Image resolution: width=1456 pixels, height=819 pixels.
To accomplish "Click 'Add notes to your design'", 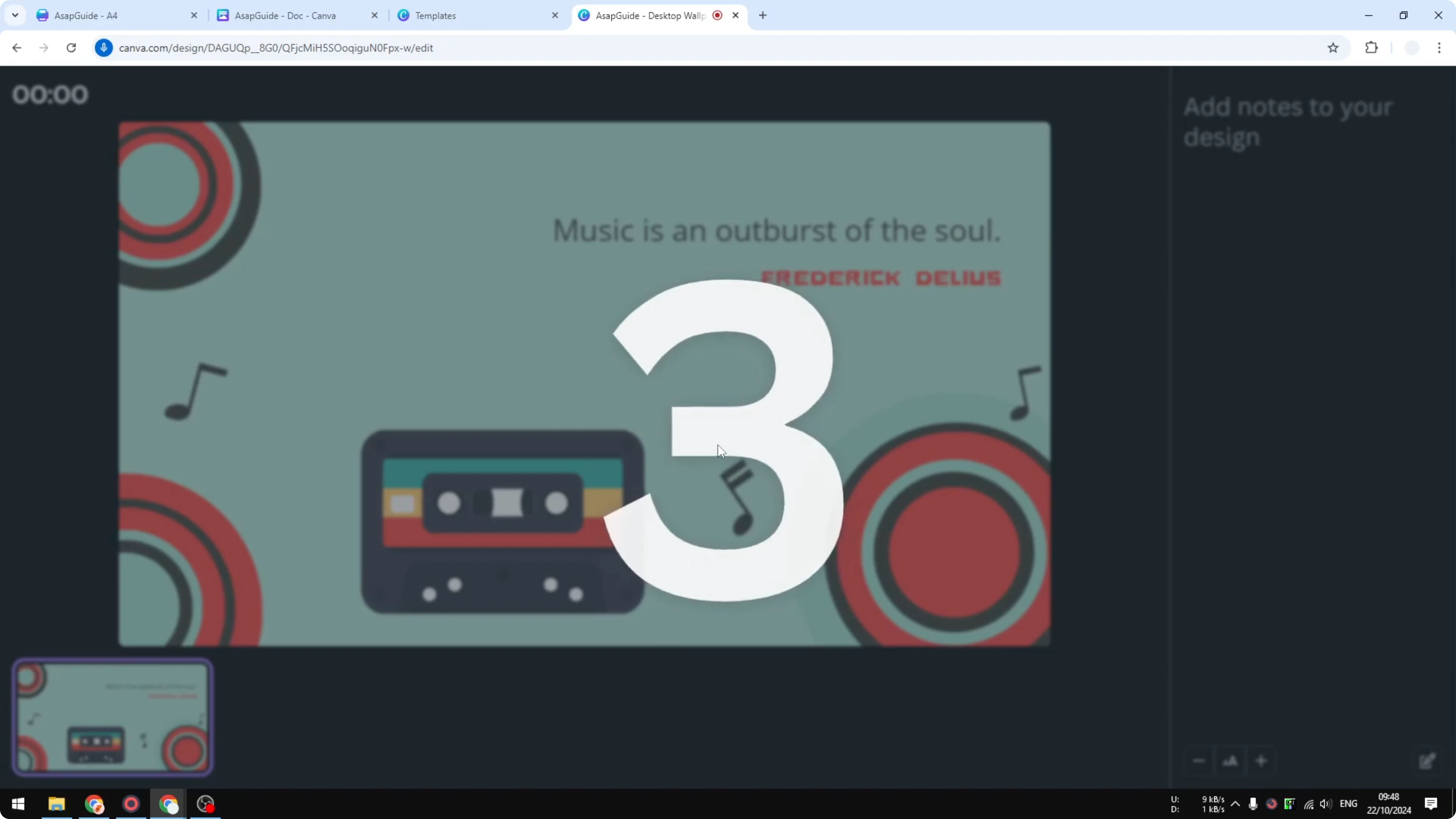I will [x=1289, y=121].
